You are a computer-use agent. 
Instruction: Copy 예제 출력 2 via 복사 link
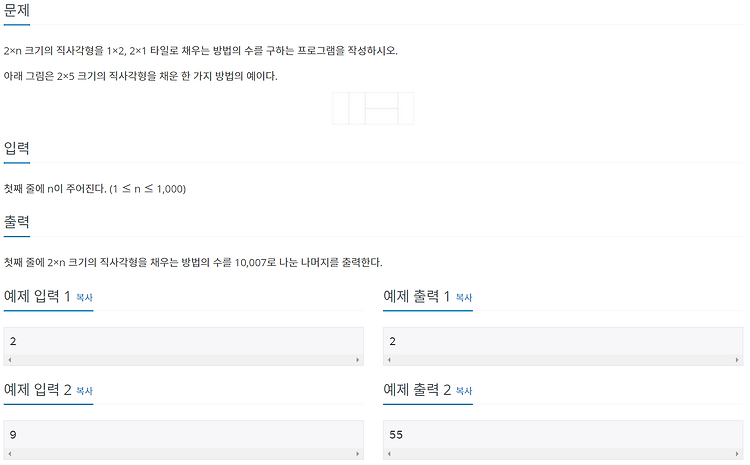[x=463, y=391]
